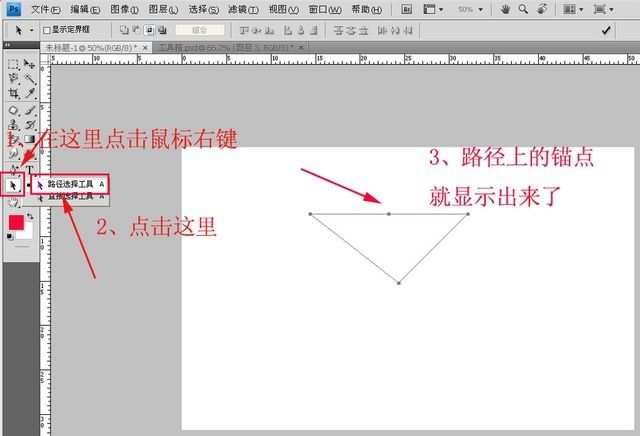This screenshot has height=436, width=640.
Task: Click the Zoom tool in application bar
Action: tap(523, 9)
